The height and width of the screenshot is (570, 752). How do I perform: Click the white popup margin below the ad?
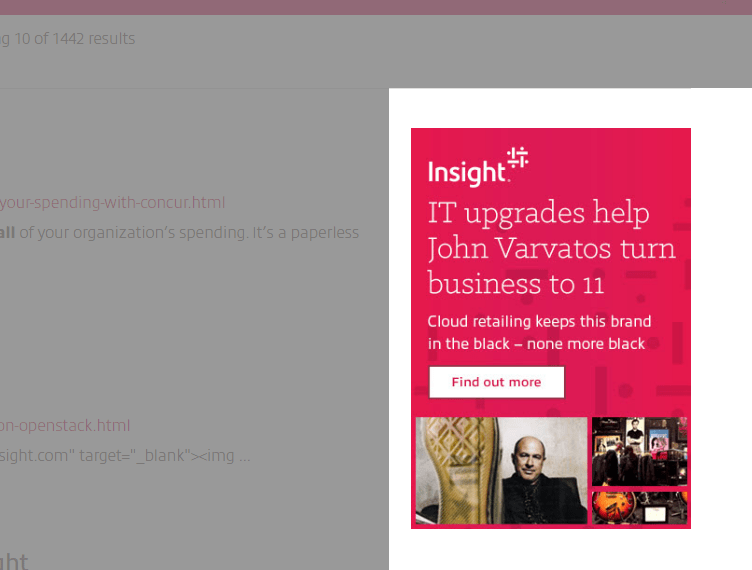(550, 550)
